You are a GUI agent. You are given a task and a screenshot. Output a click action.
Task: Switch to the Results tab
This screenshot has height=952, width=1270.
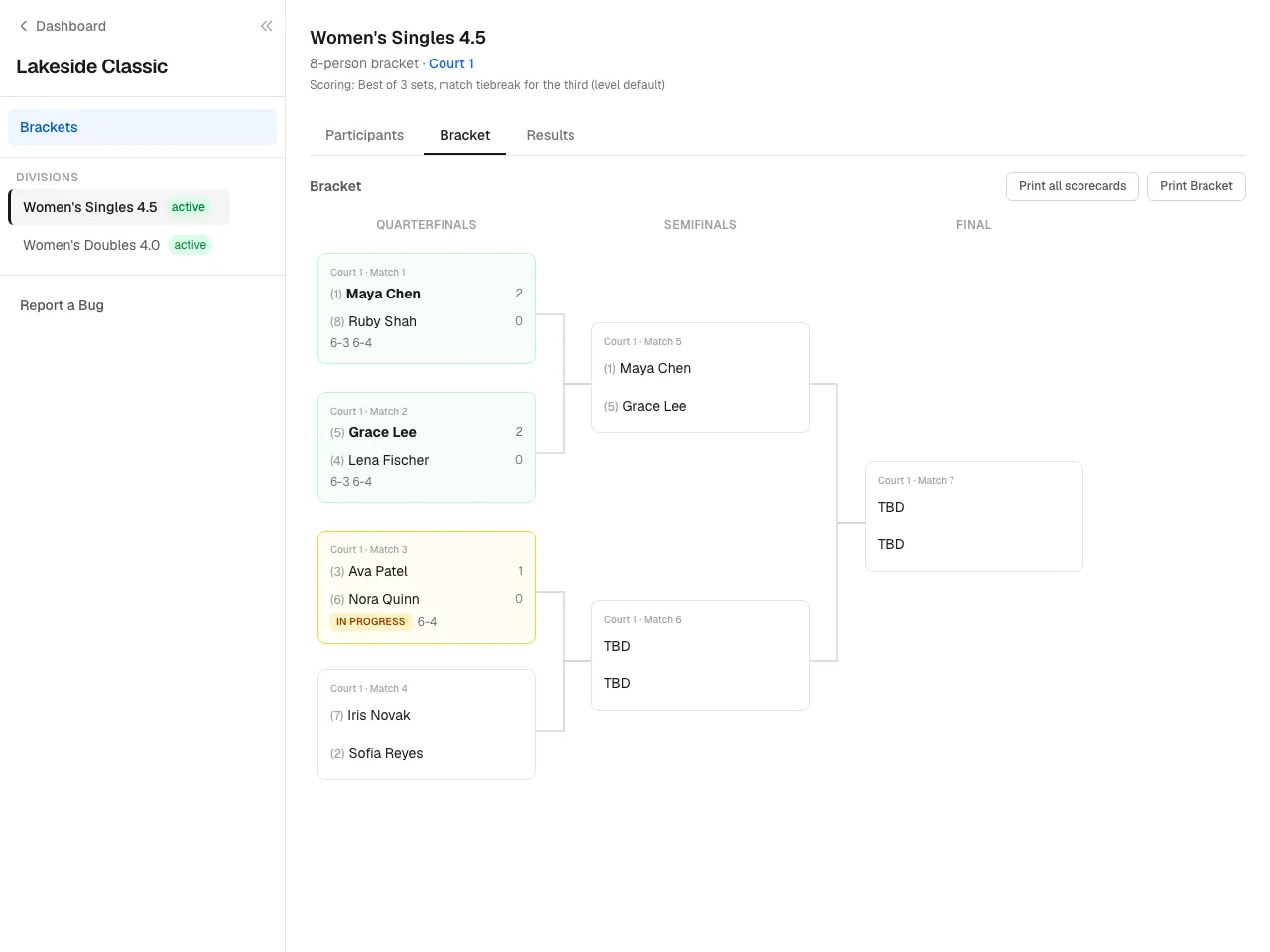[x=551, y=135]
